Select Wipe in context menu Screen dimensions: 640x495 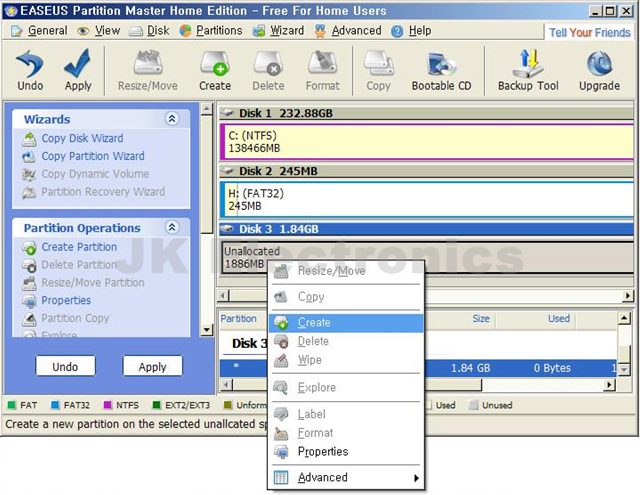pos(346,360)
